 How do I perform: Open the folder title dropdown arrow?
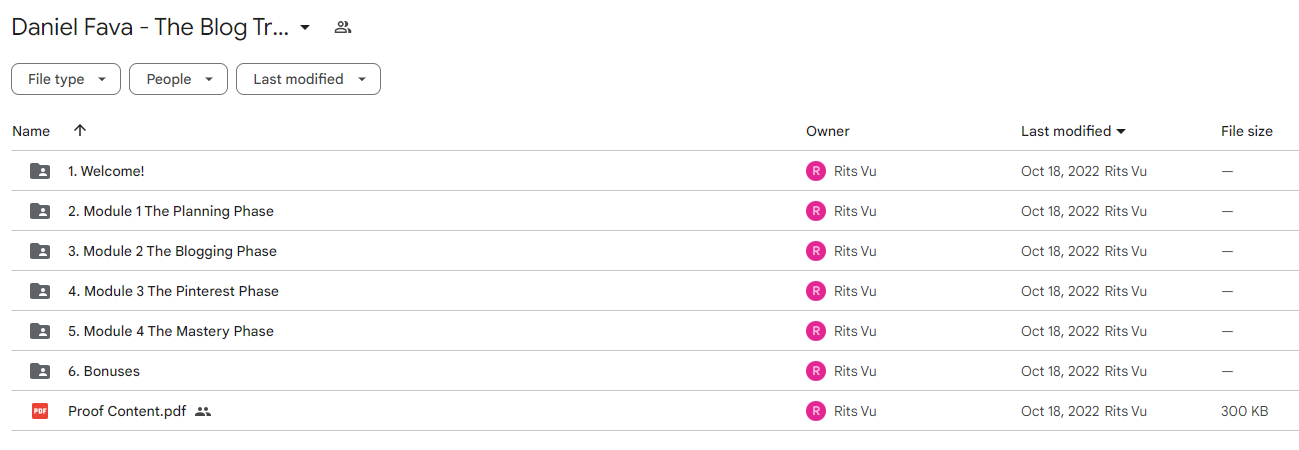tap(305, 27)
